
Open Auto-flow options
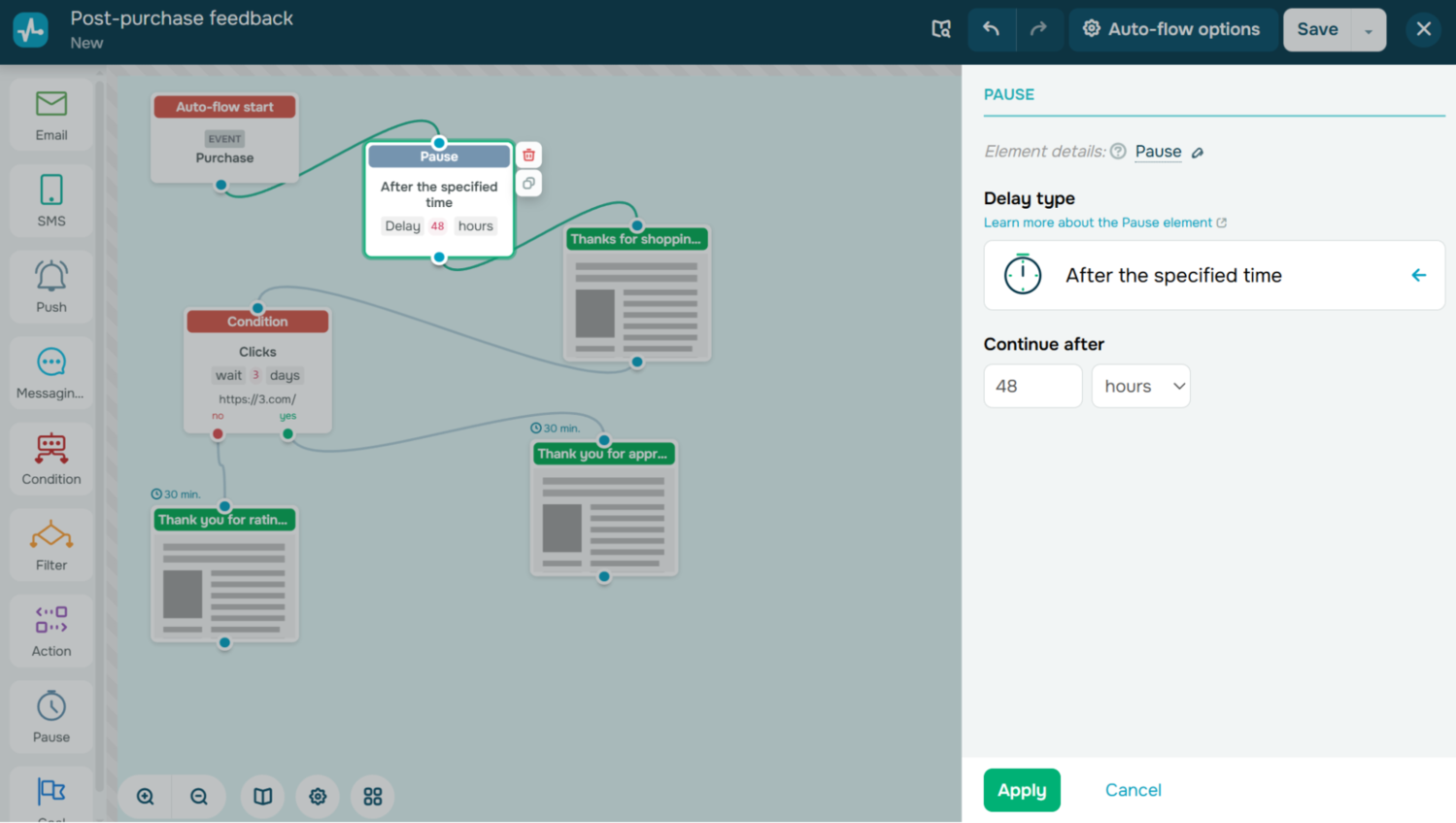[1172, 29]
